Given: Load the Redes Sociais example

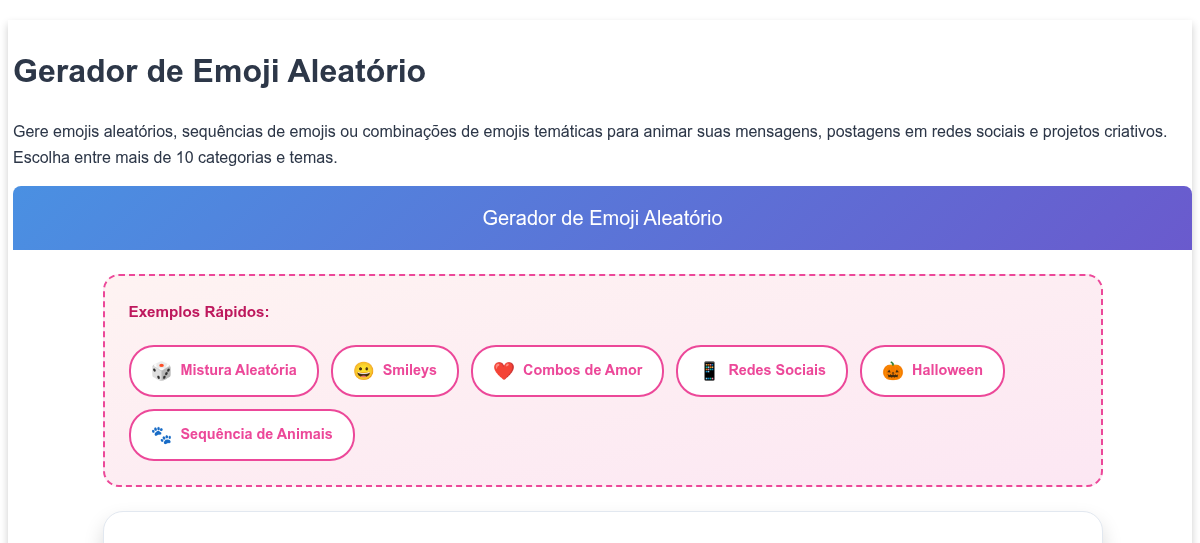Looking at the screenshot, I should [762, 371].
